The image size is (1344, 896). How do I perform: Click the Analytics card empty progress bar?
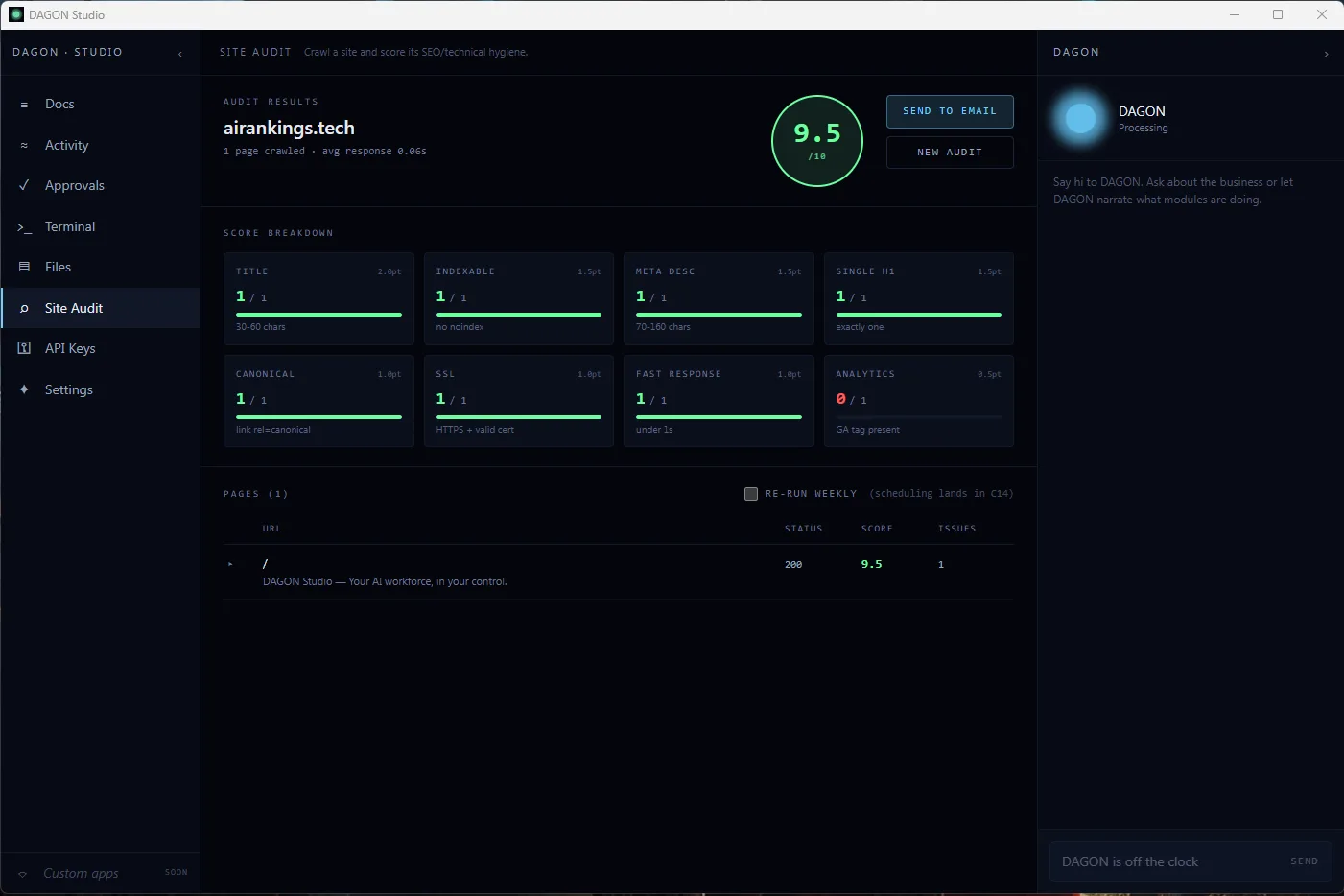coord(918,417)
